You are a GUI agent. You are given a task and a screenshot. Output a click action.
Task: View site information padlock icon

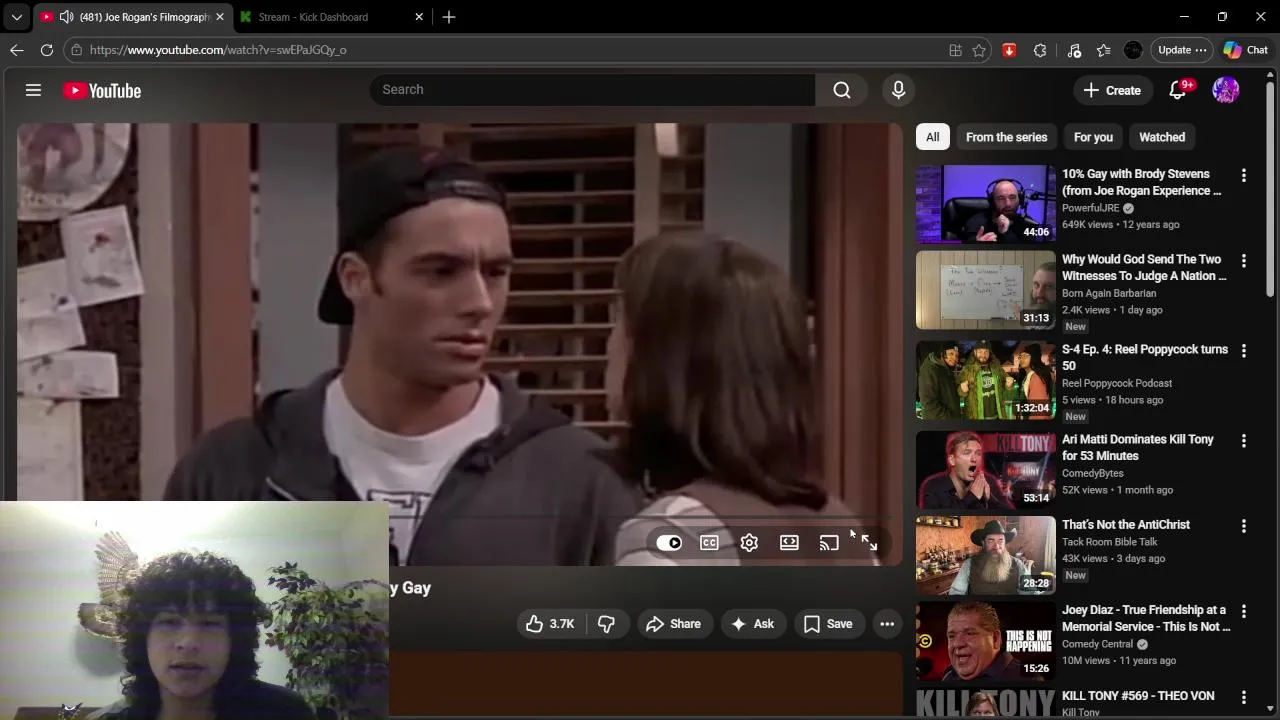(76, 50)
